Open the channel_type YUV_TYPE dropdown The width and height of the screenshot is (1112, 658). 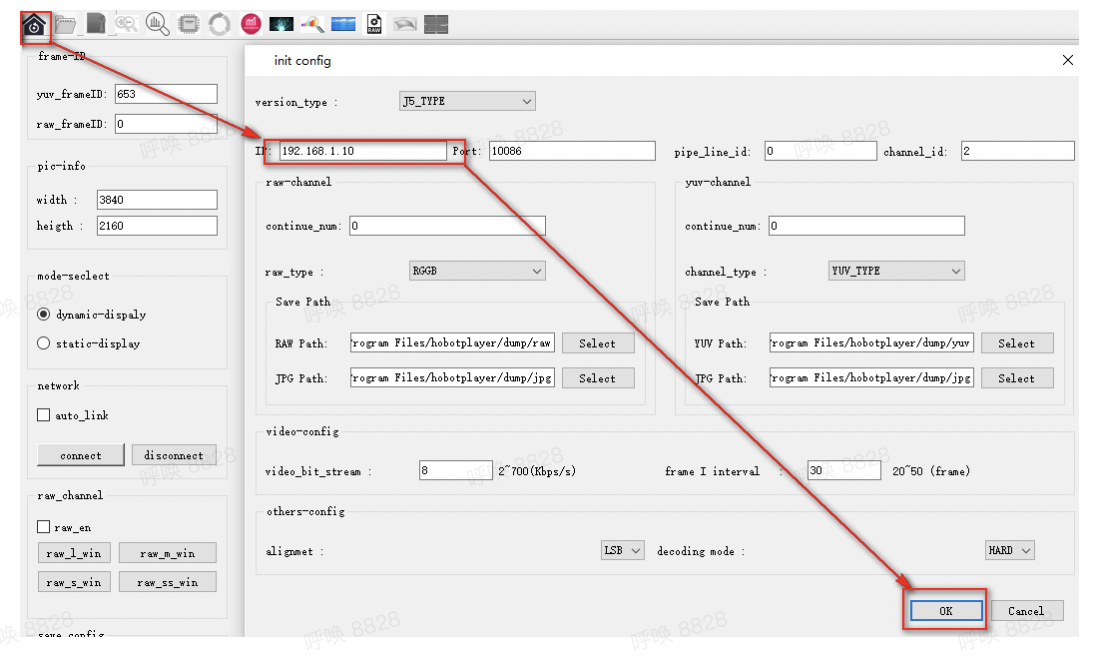click(x=896, y=271)
